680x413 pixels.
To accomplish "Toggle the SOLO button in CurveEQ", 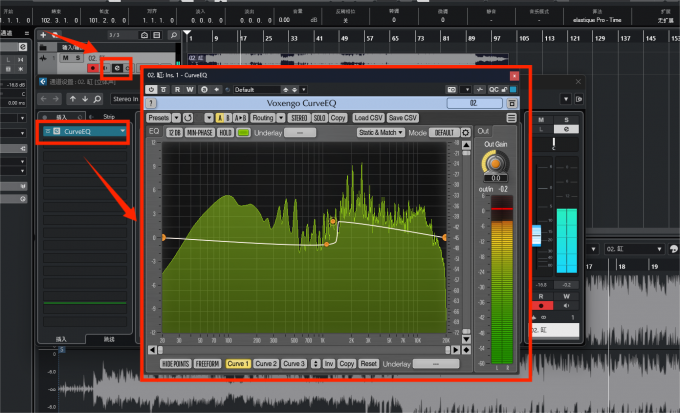I will pyautogui.click(x=320, y=118).
